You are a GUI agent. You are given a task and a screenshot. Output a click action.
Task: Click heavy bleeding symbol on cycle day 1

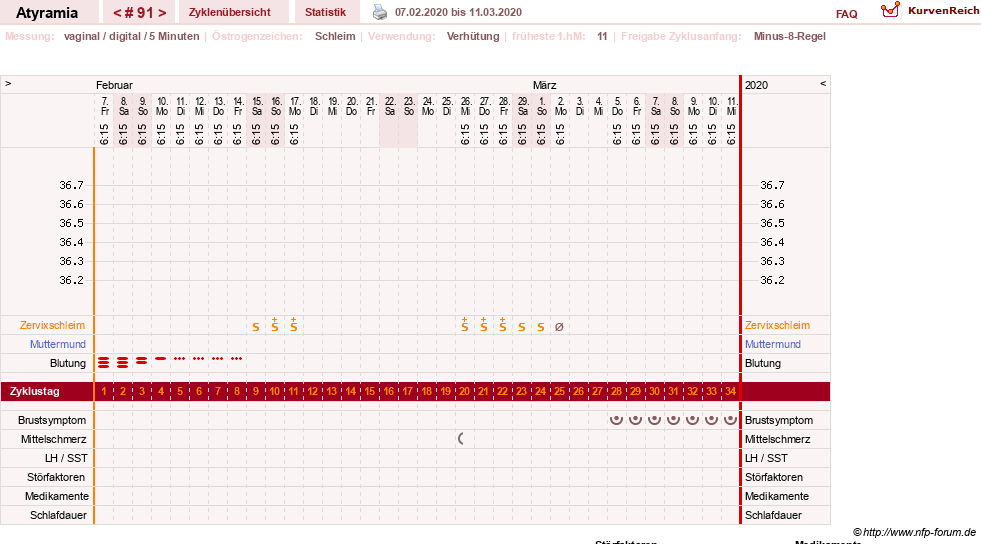104,362
